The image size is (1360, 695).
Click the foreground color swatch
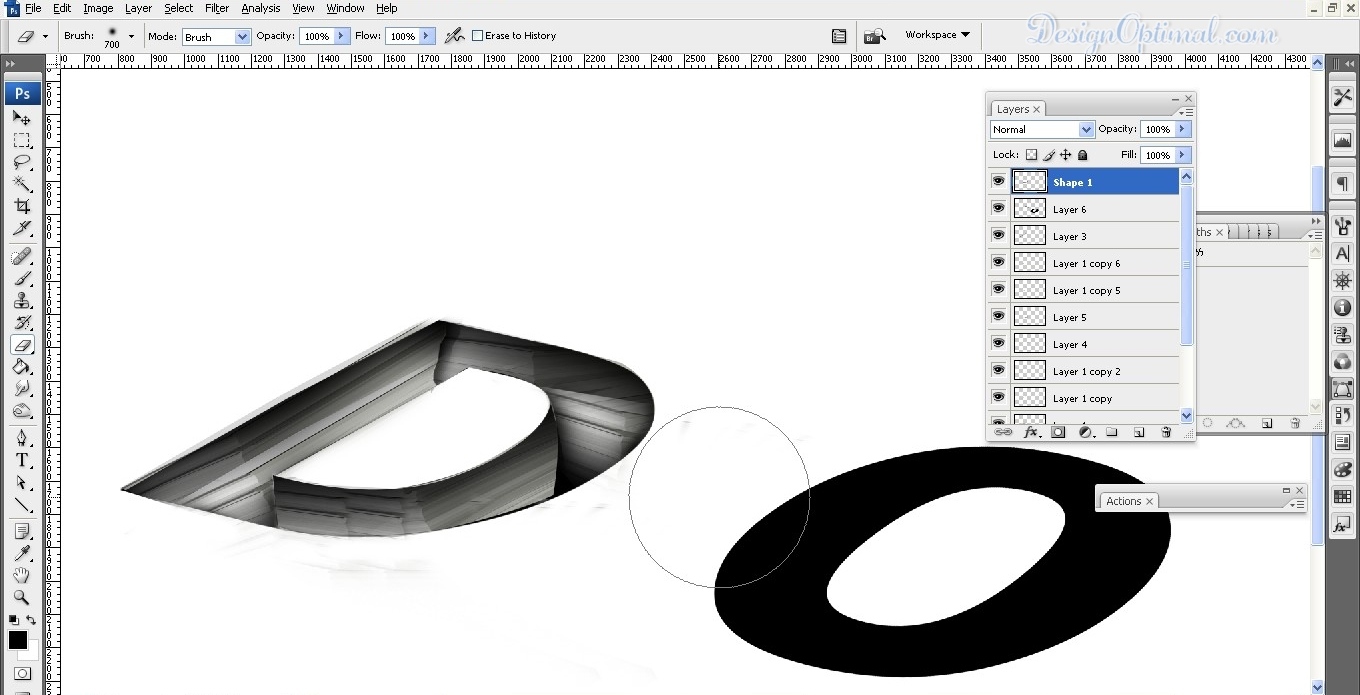coord(18,640)
